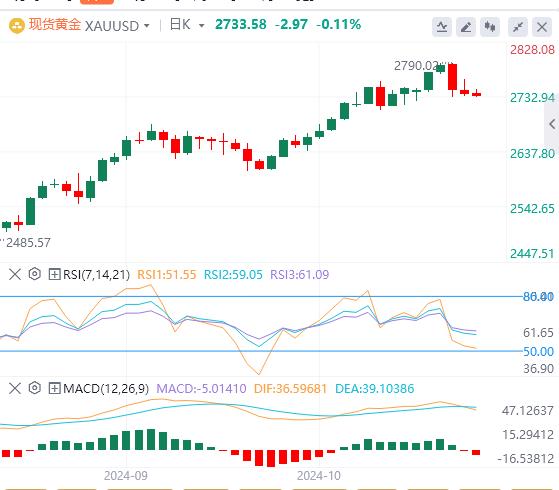
Task: Click the shrink arrows icon
Action: [x=518, y=27]
